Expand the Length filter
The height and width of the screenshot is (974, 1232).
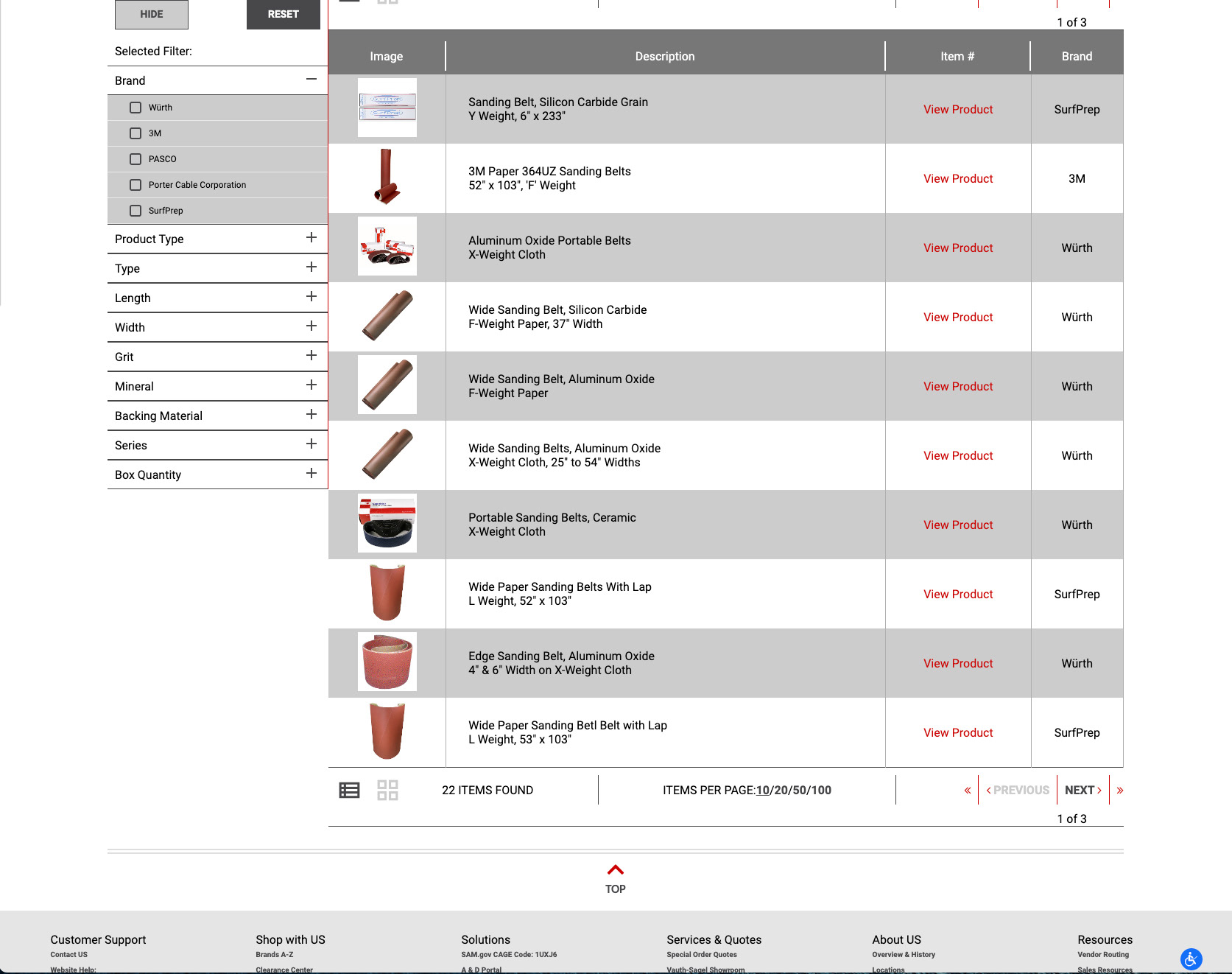tap(311, 296)
